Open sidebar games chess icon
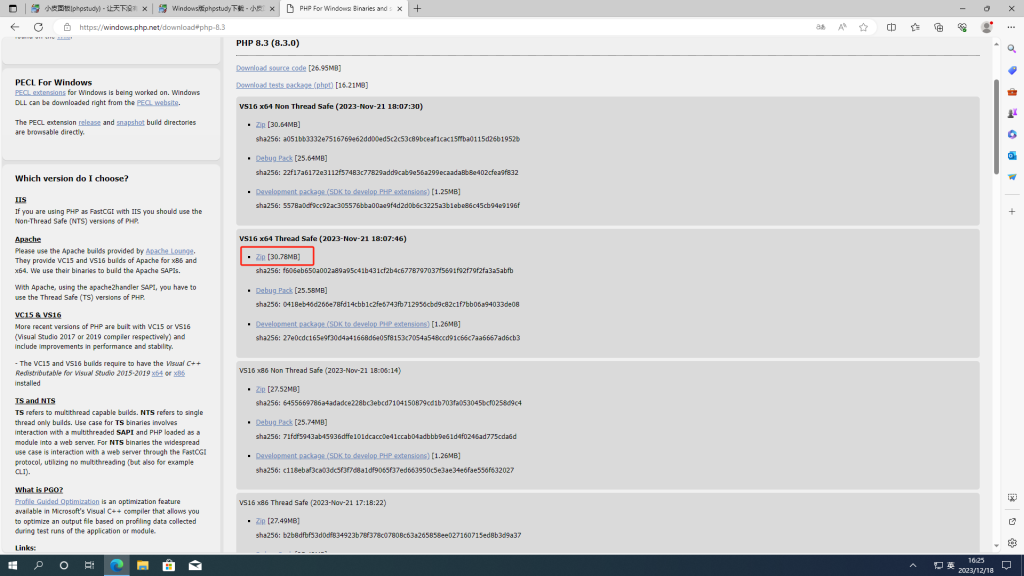Screen dimensions: 1024x576 (1012, 113)
